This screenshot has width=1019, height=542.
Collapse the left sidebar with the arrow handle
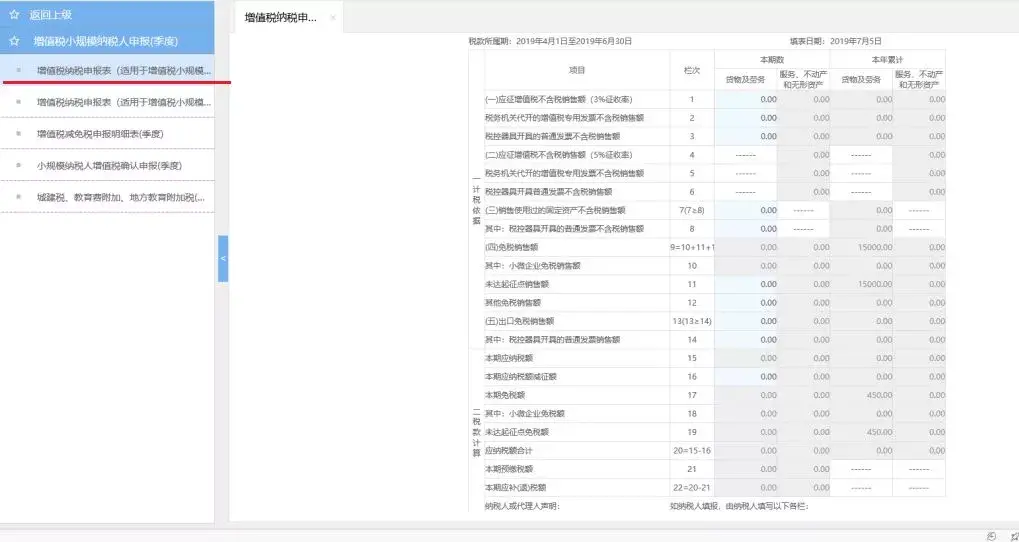(x=223, y=258)
